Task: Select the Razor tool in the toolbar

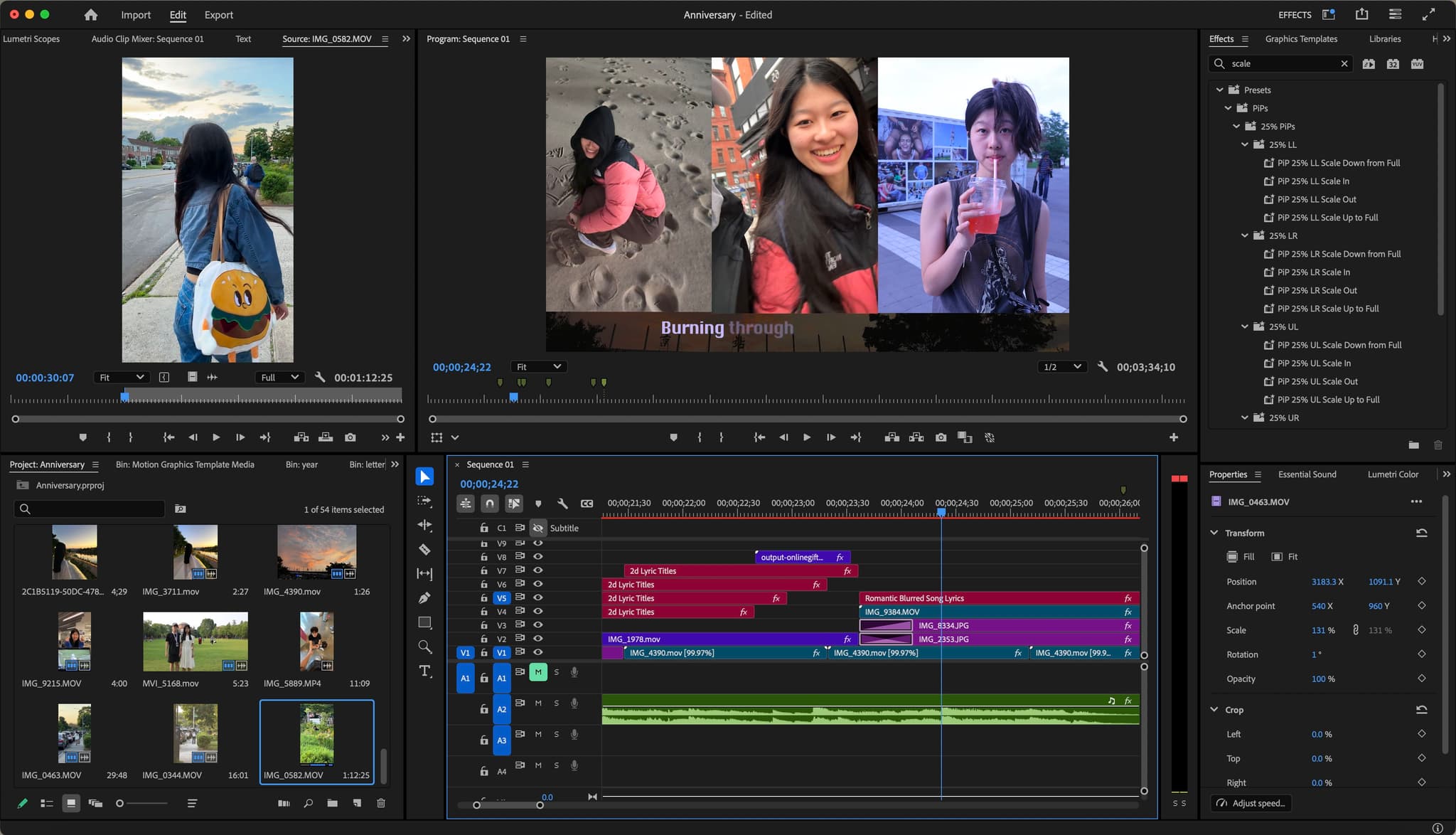Action: [x=424, y=549]
